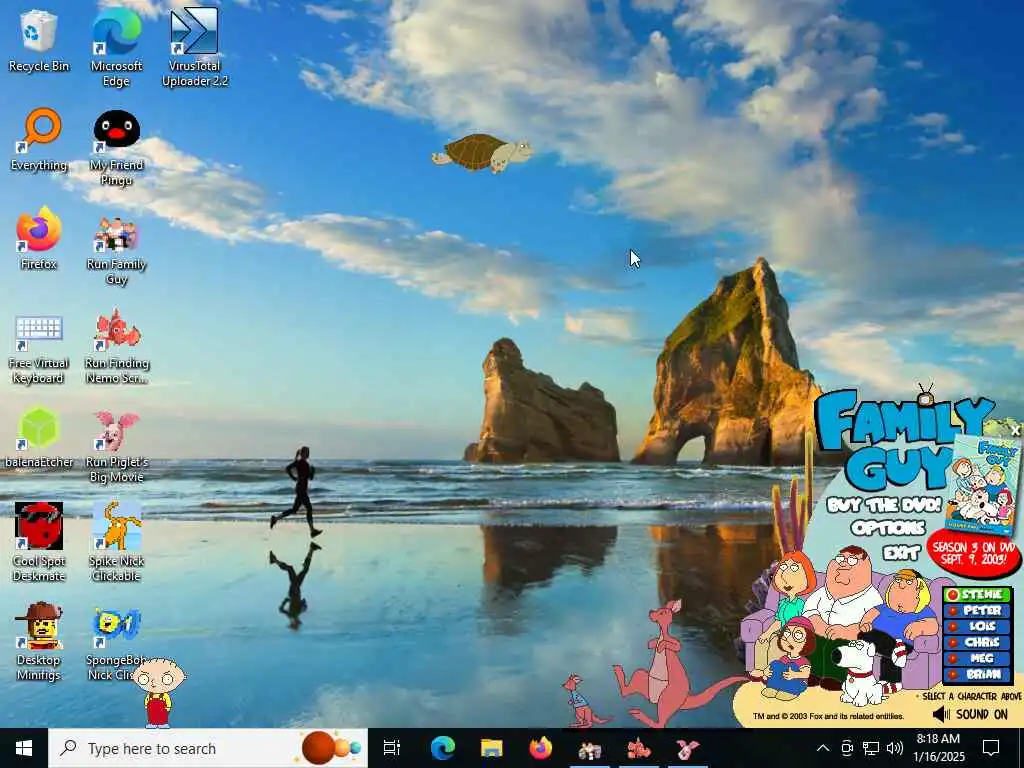Screen dimensions: 1024x768
Task: Select the My Friend Pingu shortcut
Action: 116,147
